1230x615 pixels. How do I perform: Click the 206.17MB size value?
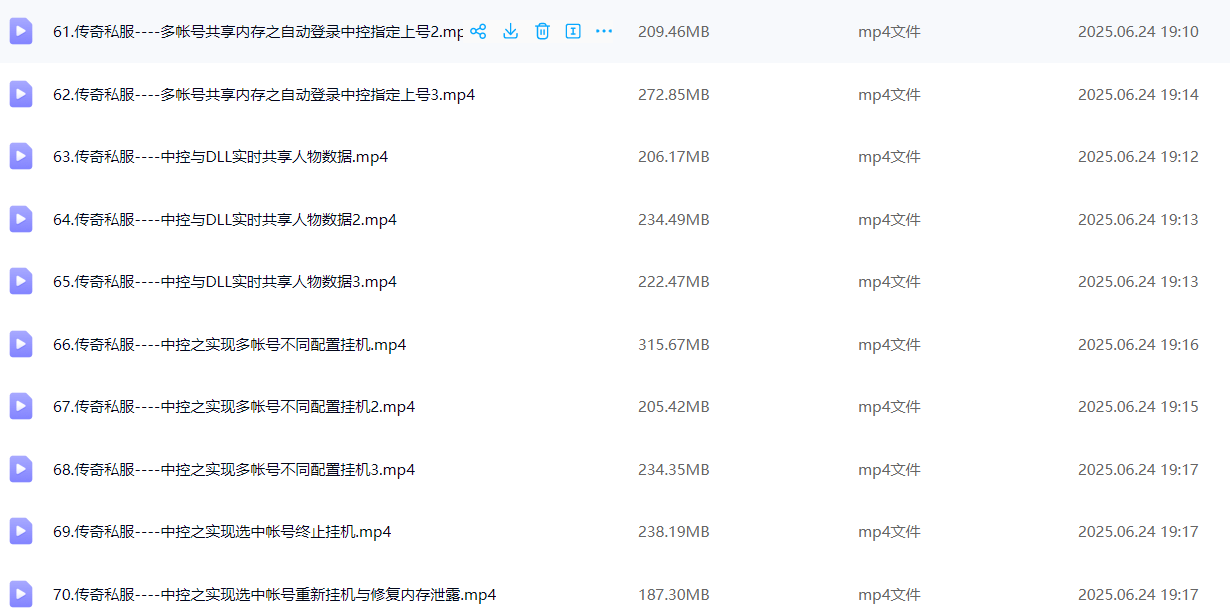coord(674,157)
